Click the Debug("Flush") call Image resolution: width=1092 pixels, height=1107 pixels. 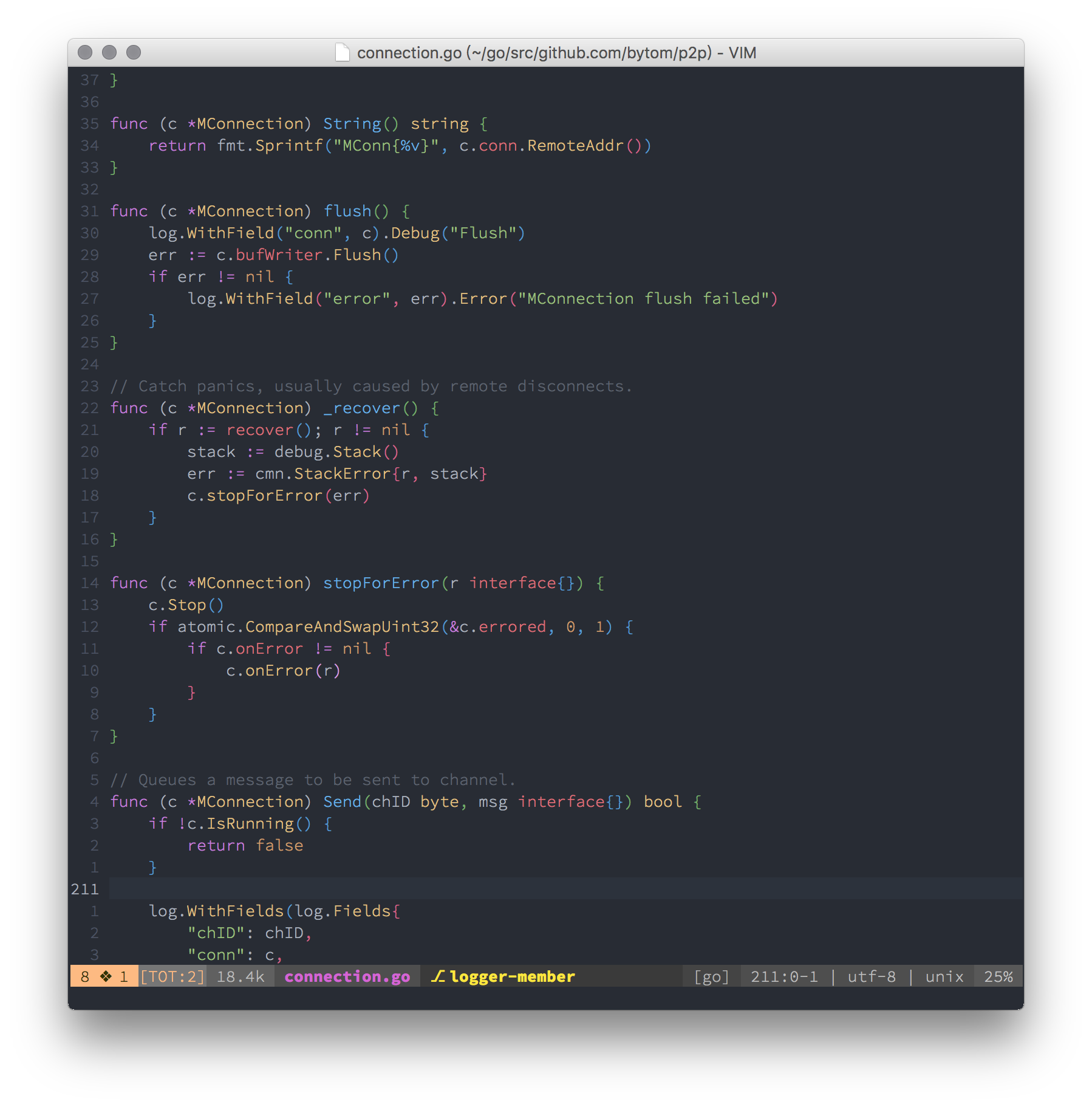(x=458, y=233)
